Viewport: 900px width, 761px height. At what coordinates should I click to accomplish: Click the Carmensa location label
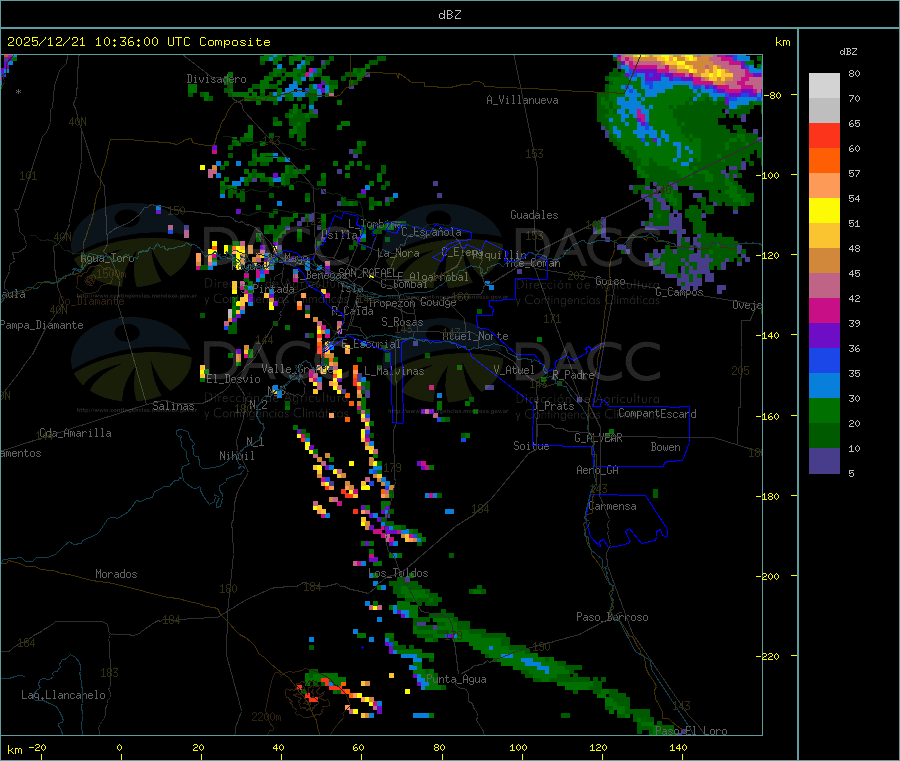(612, 506)
